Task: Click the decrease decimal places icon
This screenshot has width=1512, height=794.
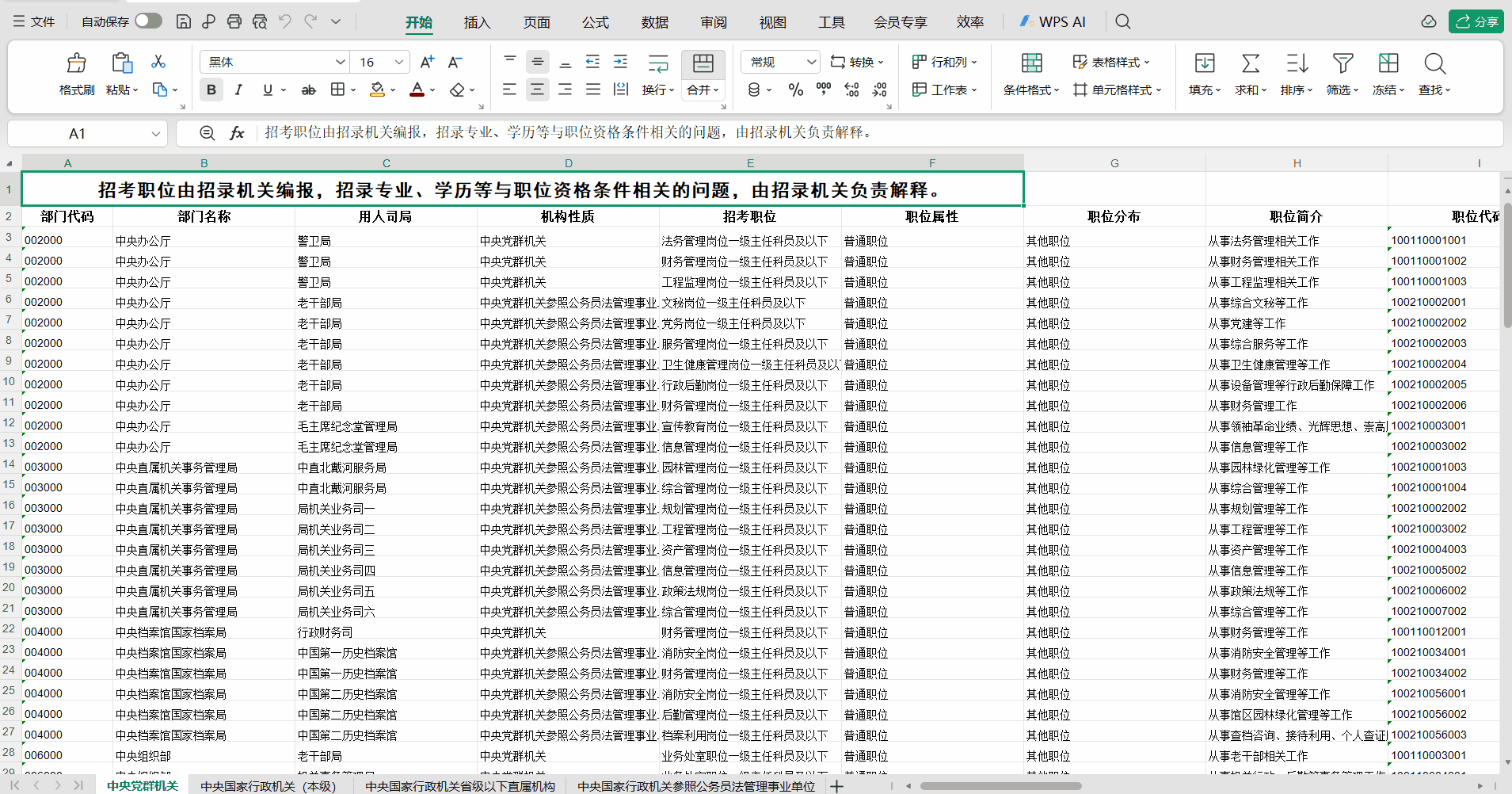Action: point(879,90)
